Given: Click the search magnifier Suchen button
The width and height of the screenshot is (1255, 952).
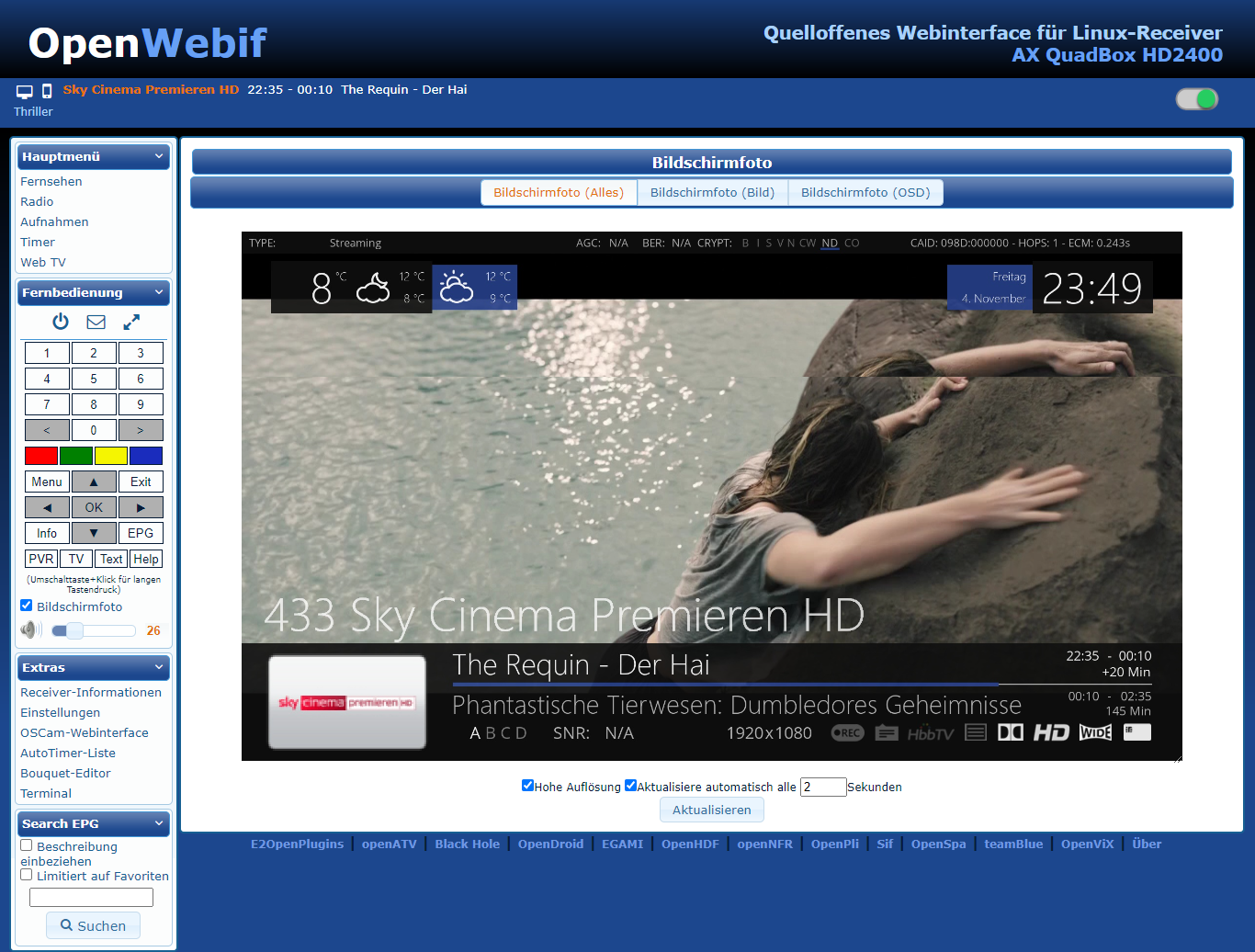Looking at the screenshot, I should (93, 925).
